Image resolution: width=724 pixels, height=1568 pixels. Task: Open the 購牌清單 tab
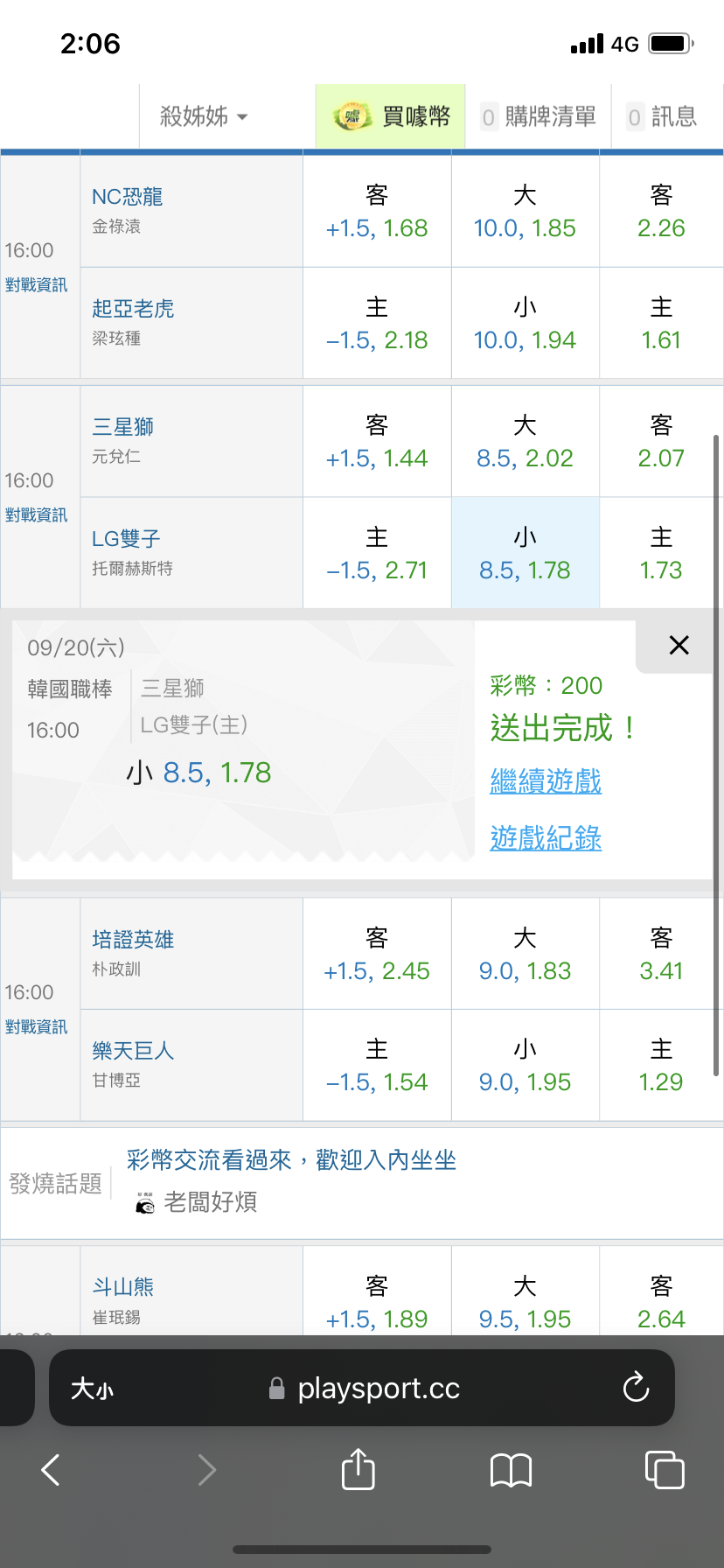pos(539,116)
